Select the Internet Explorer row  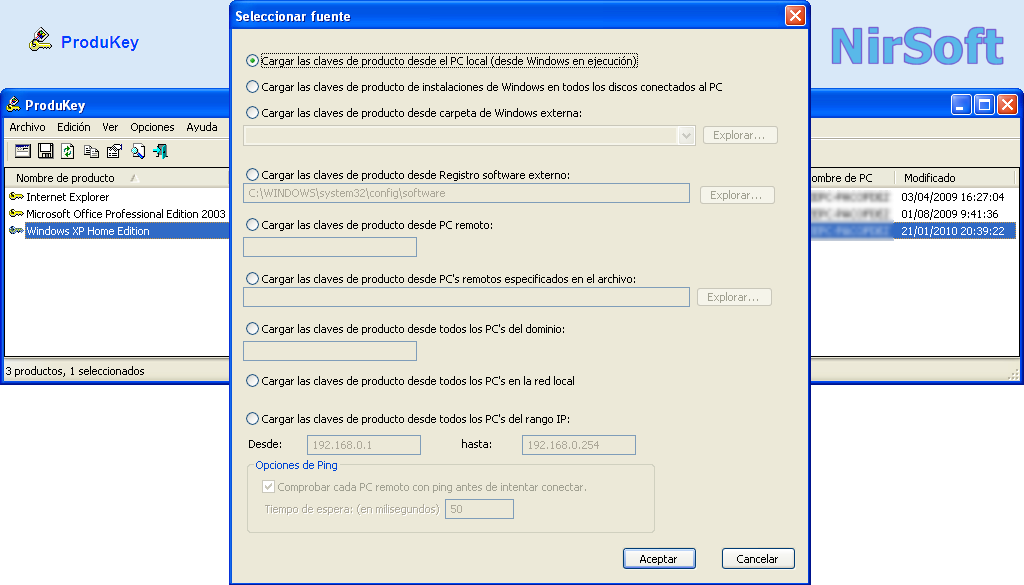pyautogui.click(x=68, y=197)
